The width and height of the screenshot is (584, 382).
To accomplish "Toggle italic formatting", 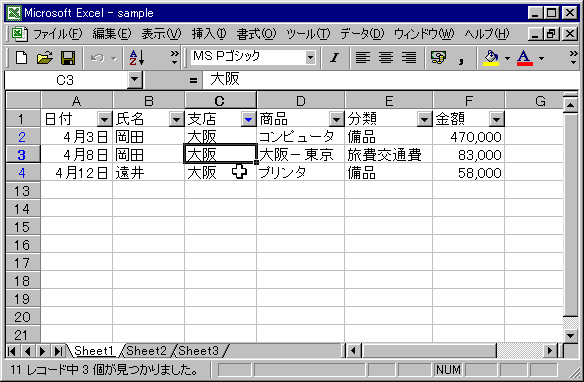I will click(x=334, y=58).
